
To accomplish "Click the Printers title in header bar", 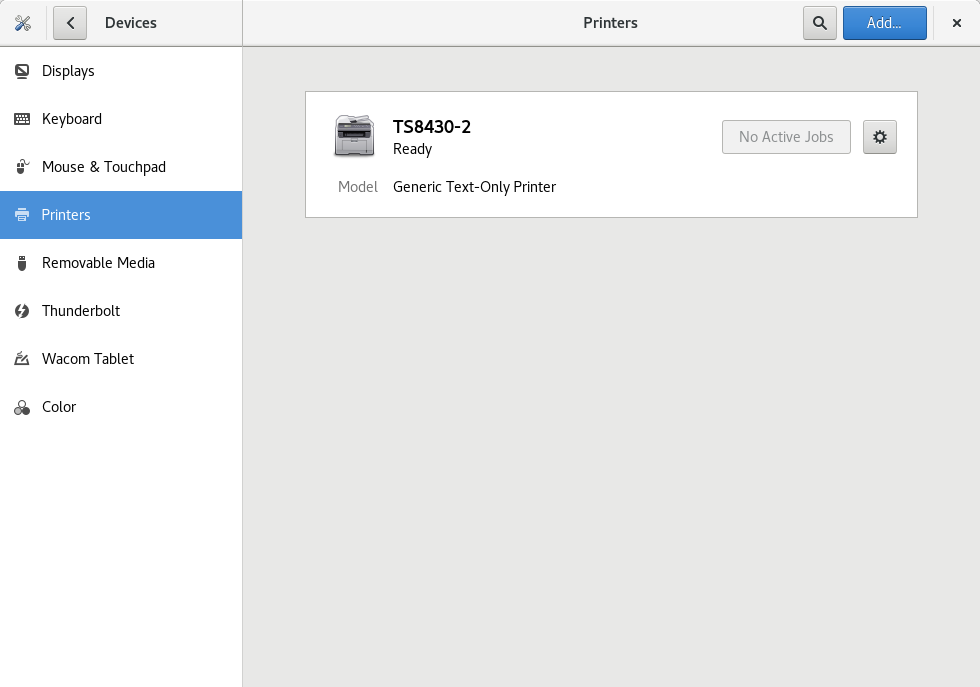I will 611,23.
